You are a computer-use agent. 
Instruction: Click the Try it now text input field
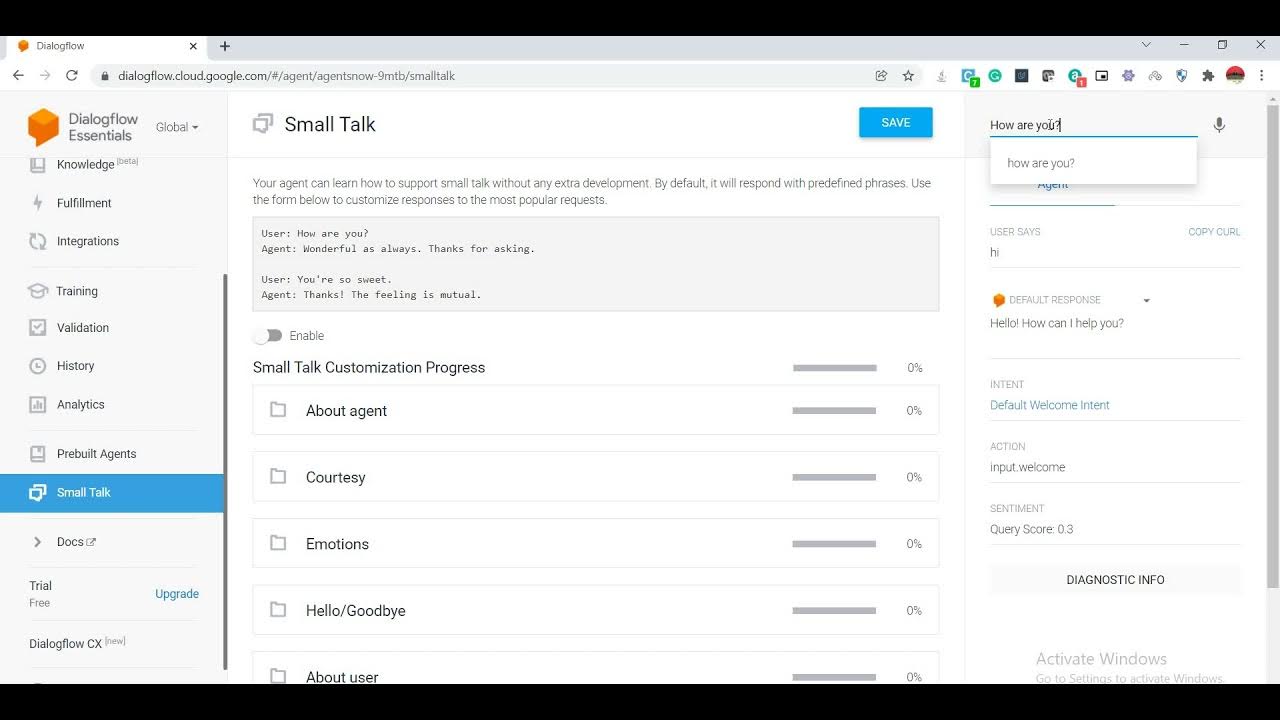point(1094,125)
